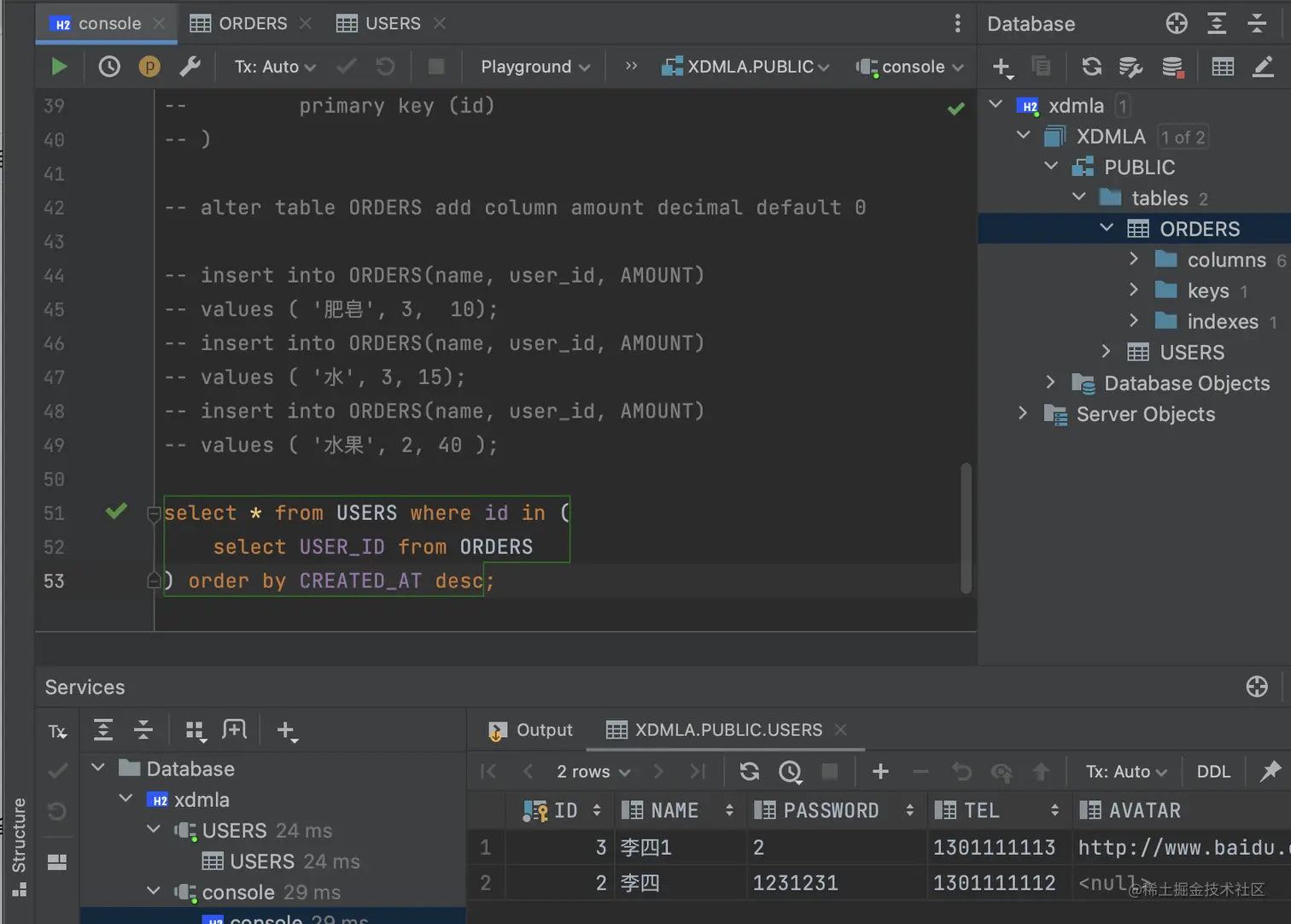Close the ORDERS editor tab
The image size is (1291, 924).
(306, 23)
